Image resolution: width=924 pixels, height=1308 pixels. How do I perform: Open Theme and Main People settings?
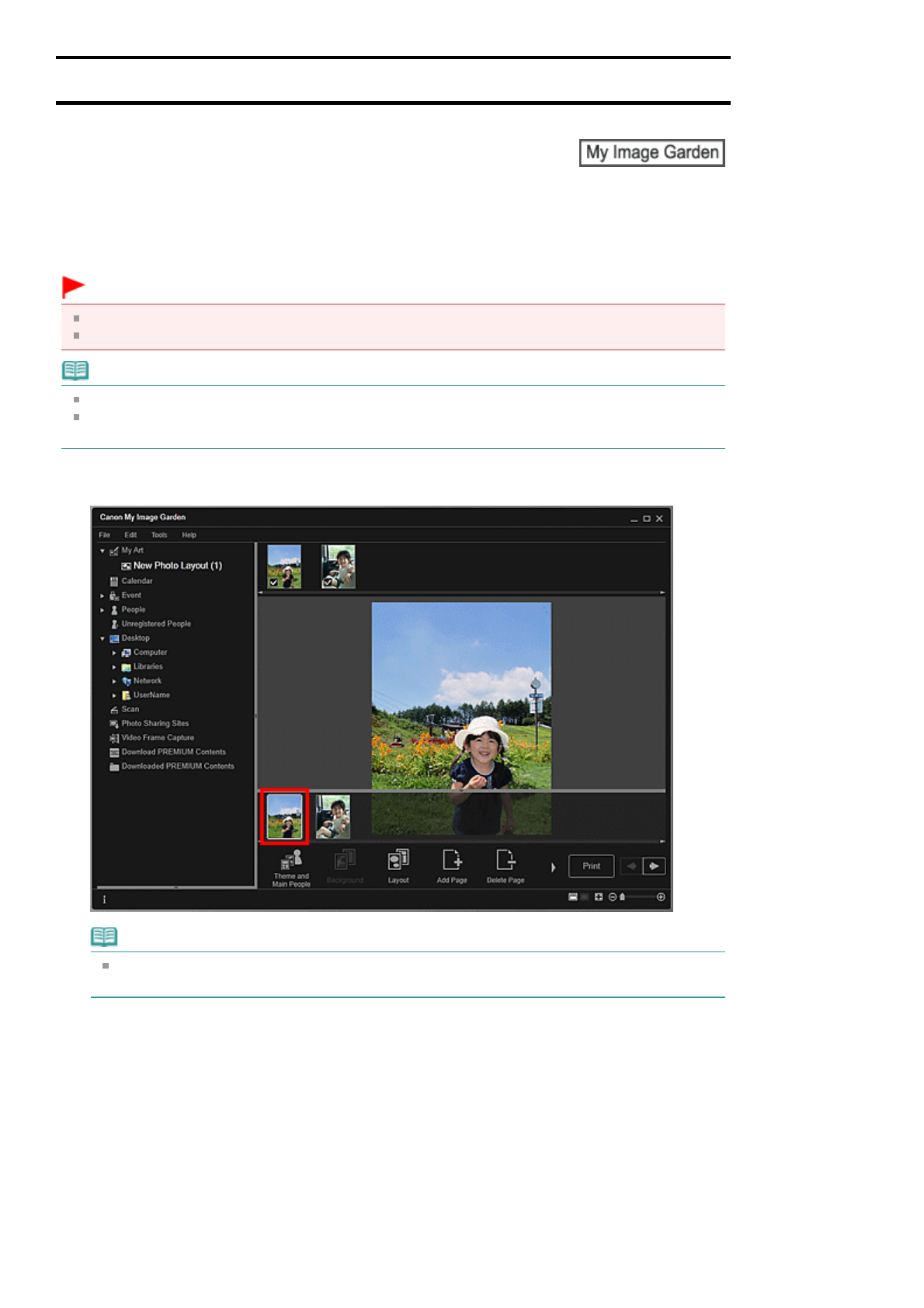[291, 867]
